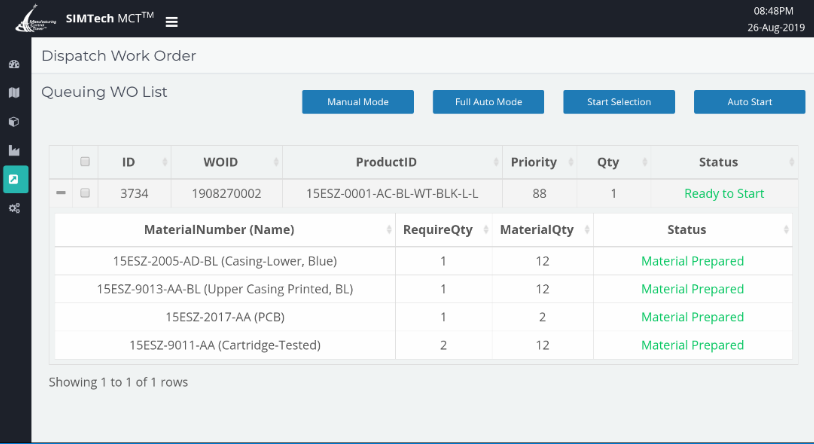Click WOID value 1908270002
The image size is (814, 444).
tap(226, 194)
